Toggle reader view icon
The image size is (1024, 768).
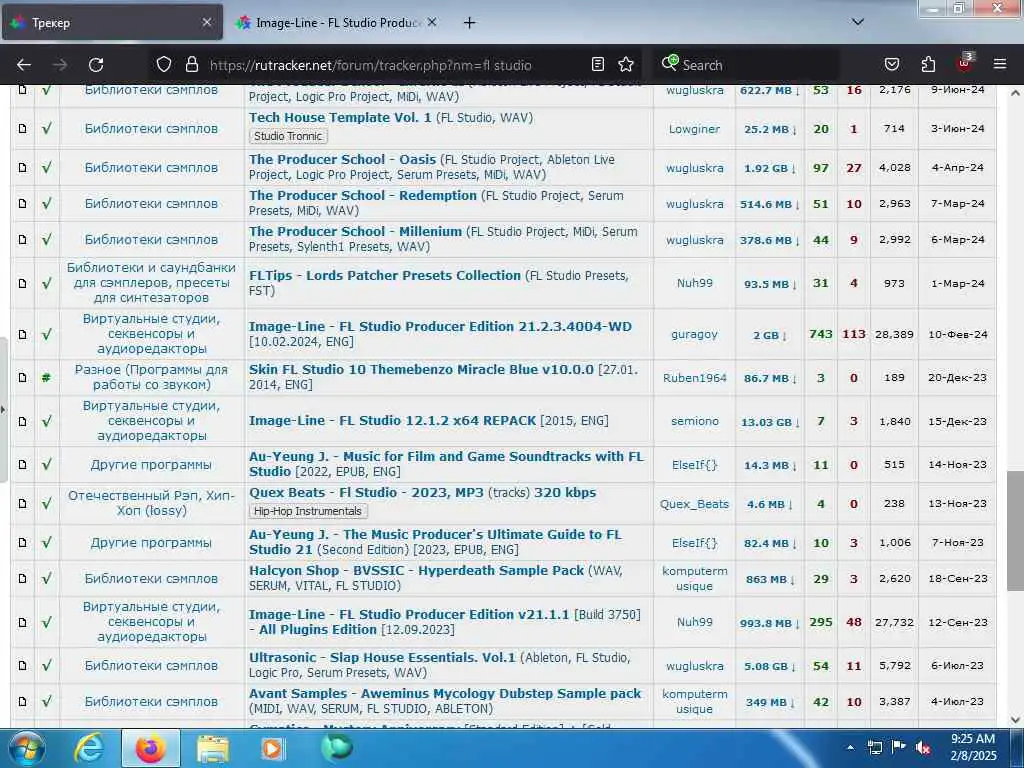click(598, 64)
